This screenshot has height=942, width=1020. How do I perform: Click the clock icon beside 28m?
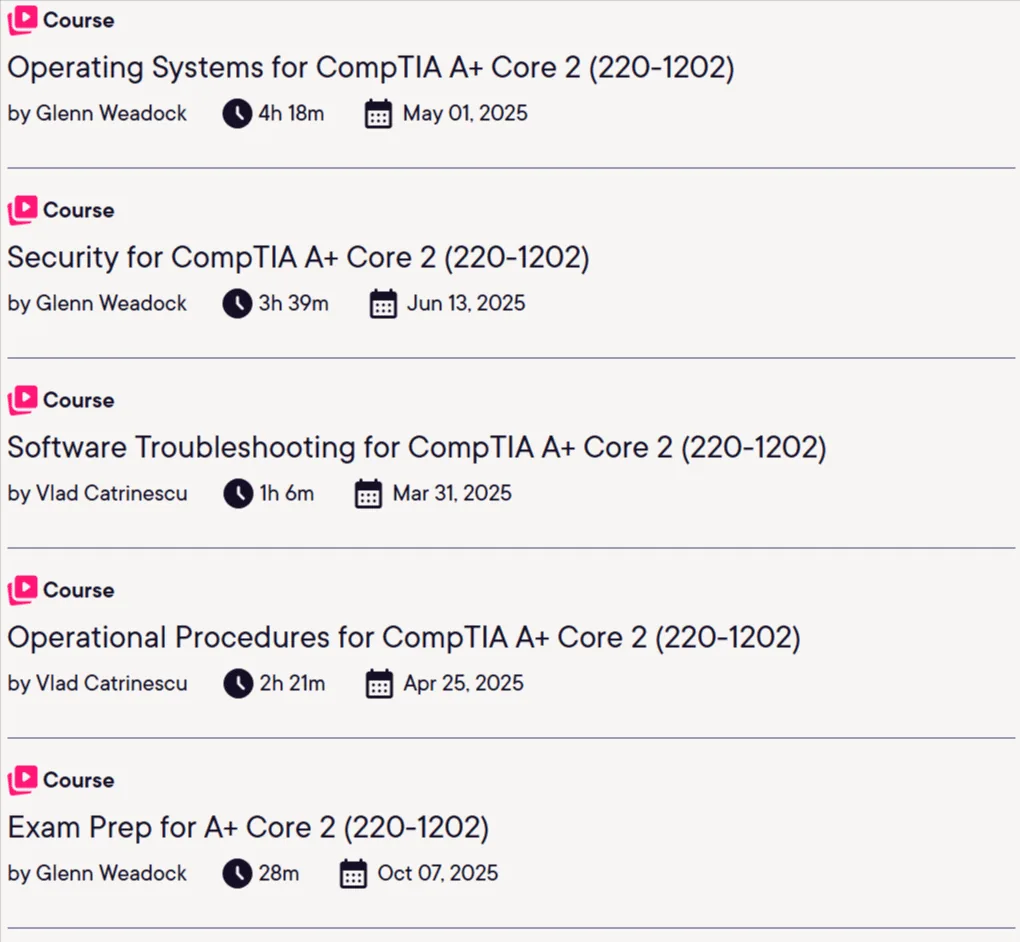[237, 874]
